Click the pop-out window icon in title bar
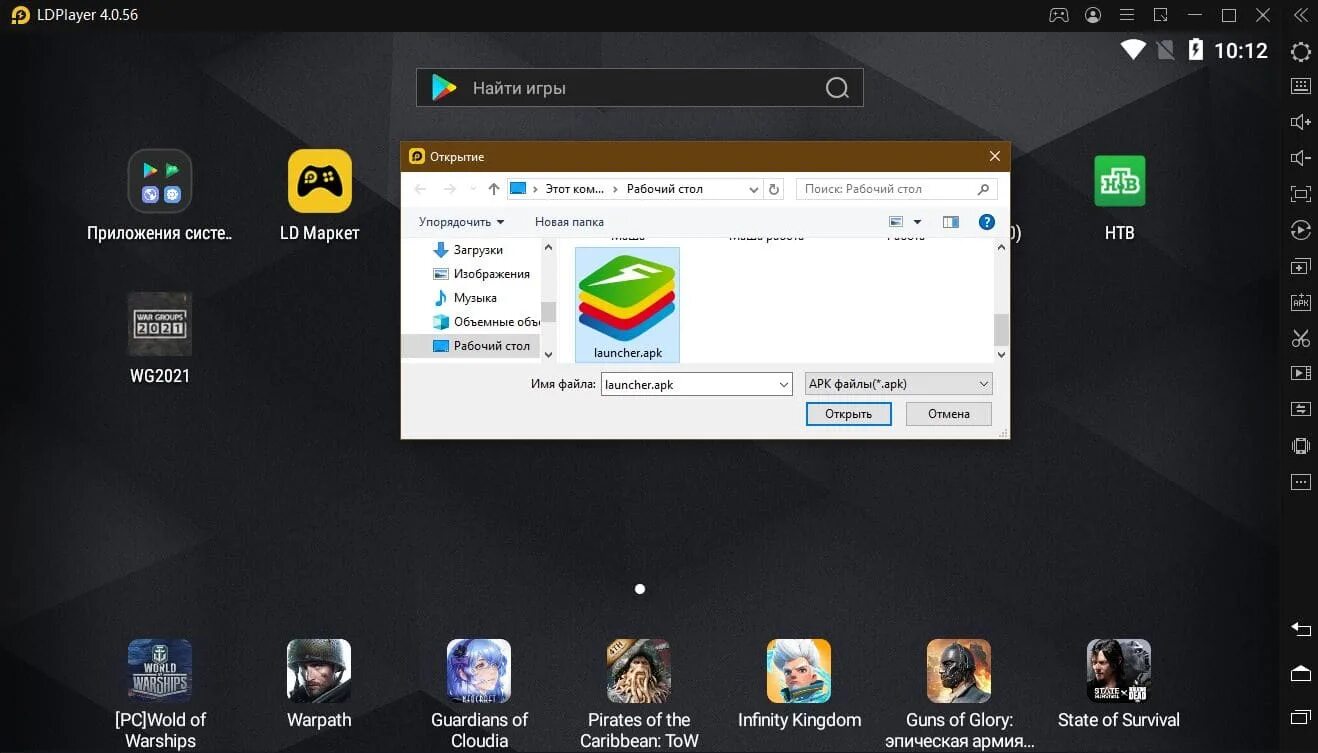 [x=1160, y=15]
